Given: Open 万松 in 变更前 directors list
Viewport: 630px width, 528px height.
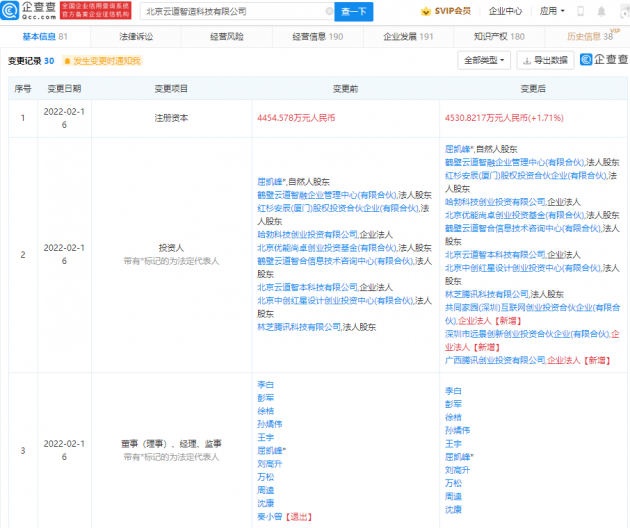Looking at the screenshot, I should (x=266, y=477).
